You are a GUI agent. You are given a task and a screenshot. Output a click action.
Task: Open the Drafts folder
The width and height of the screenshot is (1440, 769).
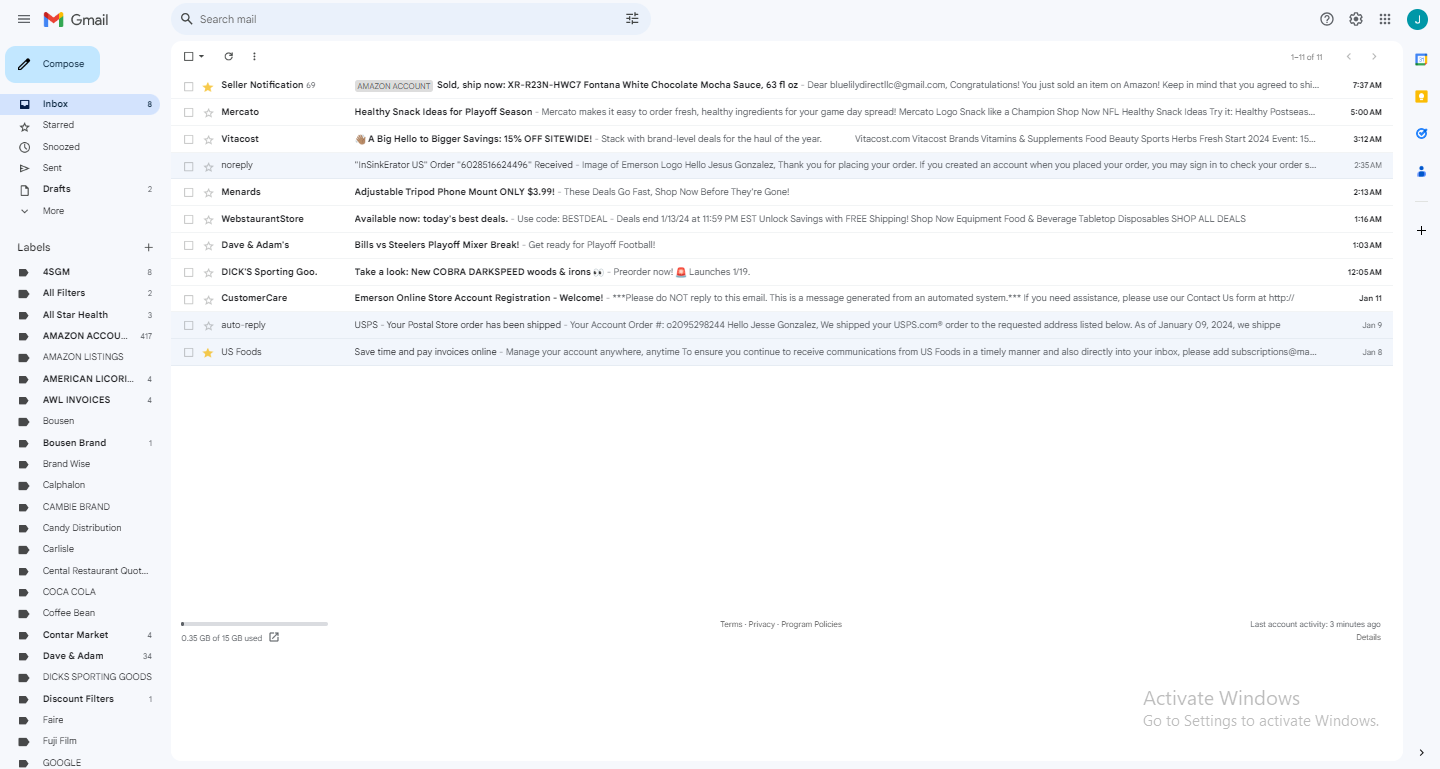[x=82, y=189]
